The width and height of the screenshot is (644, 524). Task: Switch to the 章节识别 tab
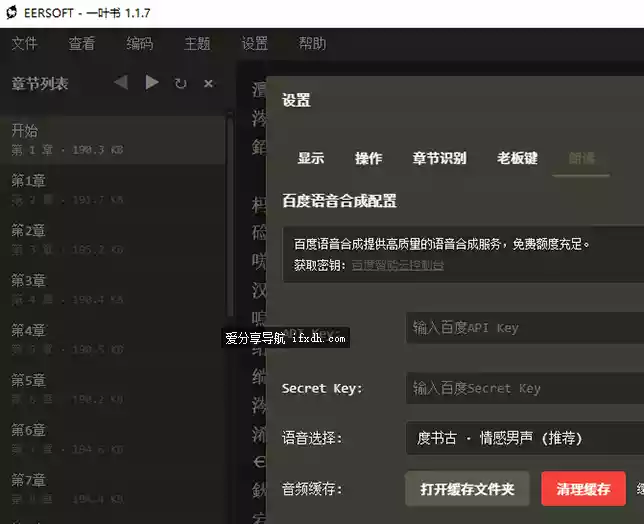(x=439, y=158)
